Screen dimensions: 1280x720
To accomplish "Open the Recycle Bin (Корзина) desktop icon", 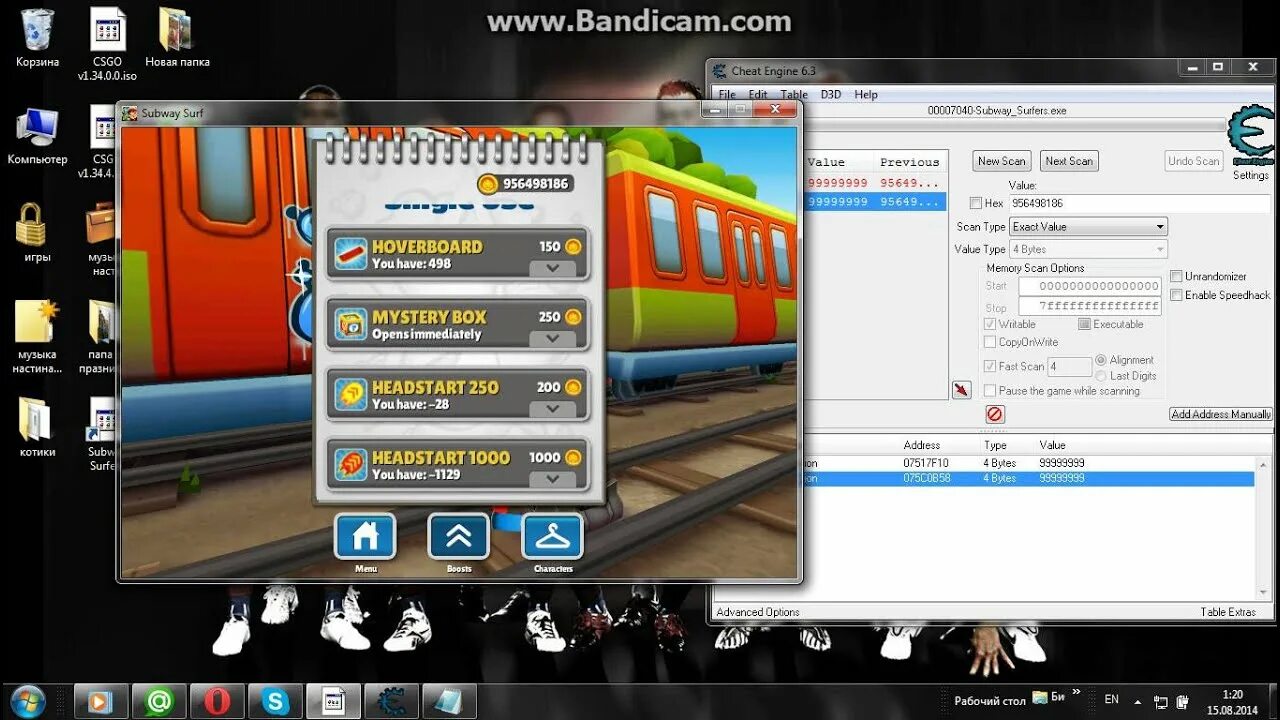I will click(x=37, y=38).
